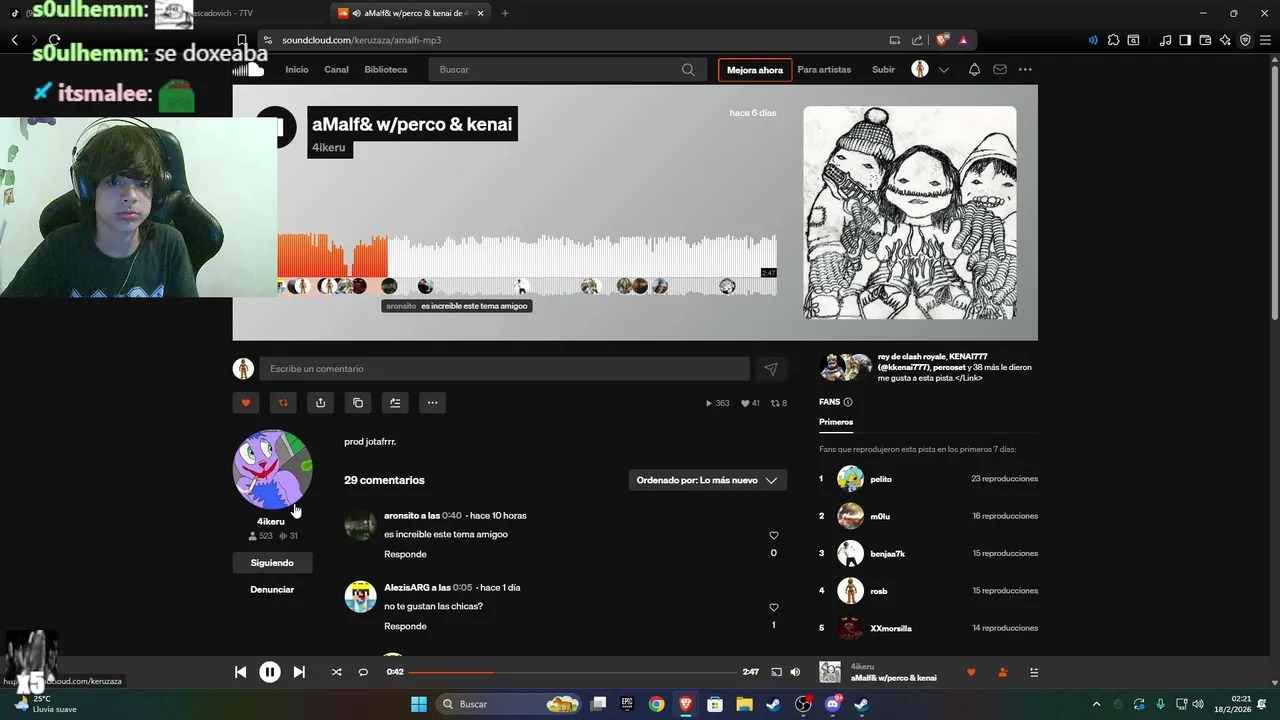Open Para artistas link
Viewport: 1280px width, 720px height.
(x=824, y=70)
